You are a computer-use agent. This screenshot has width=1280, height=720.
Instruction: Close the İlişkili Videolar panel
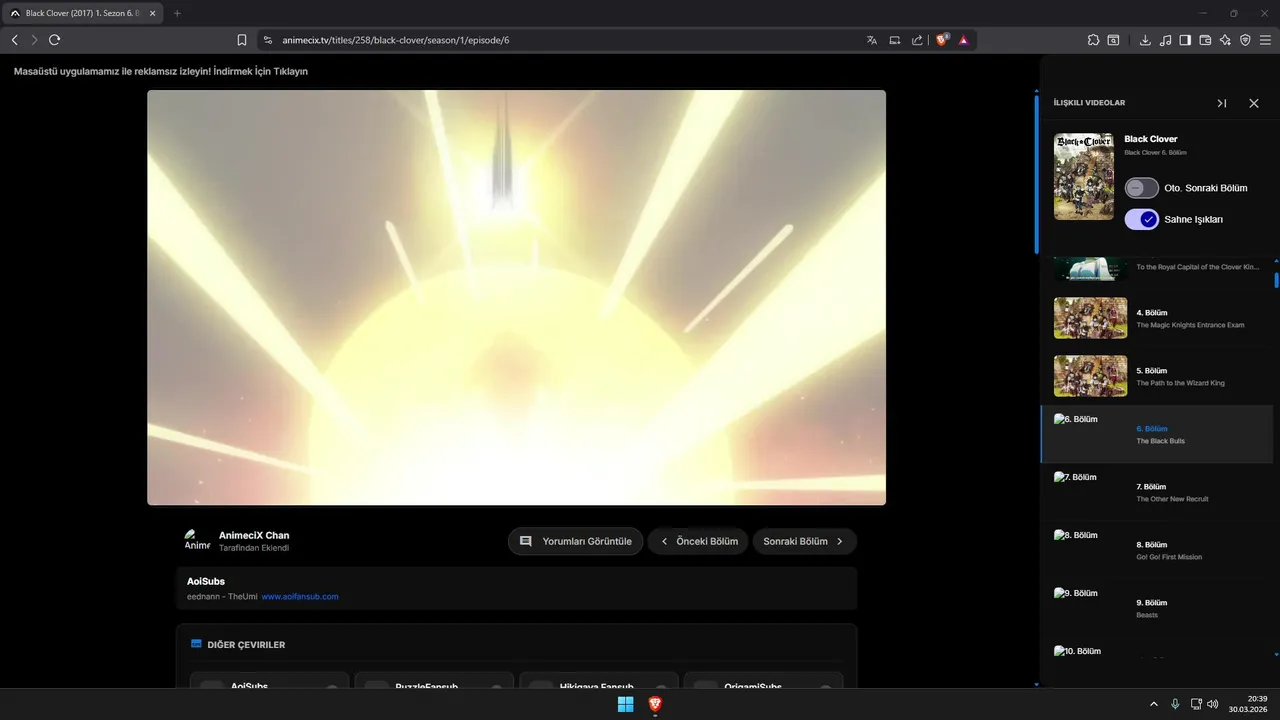[1254, 103]
